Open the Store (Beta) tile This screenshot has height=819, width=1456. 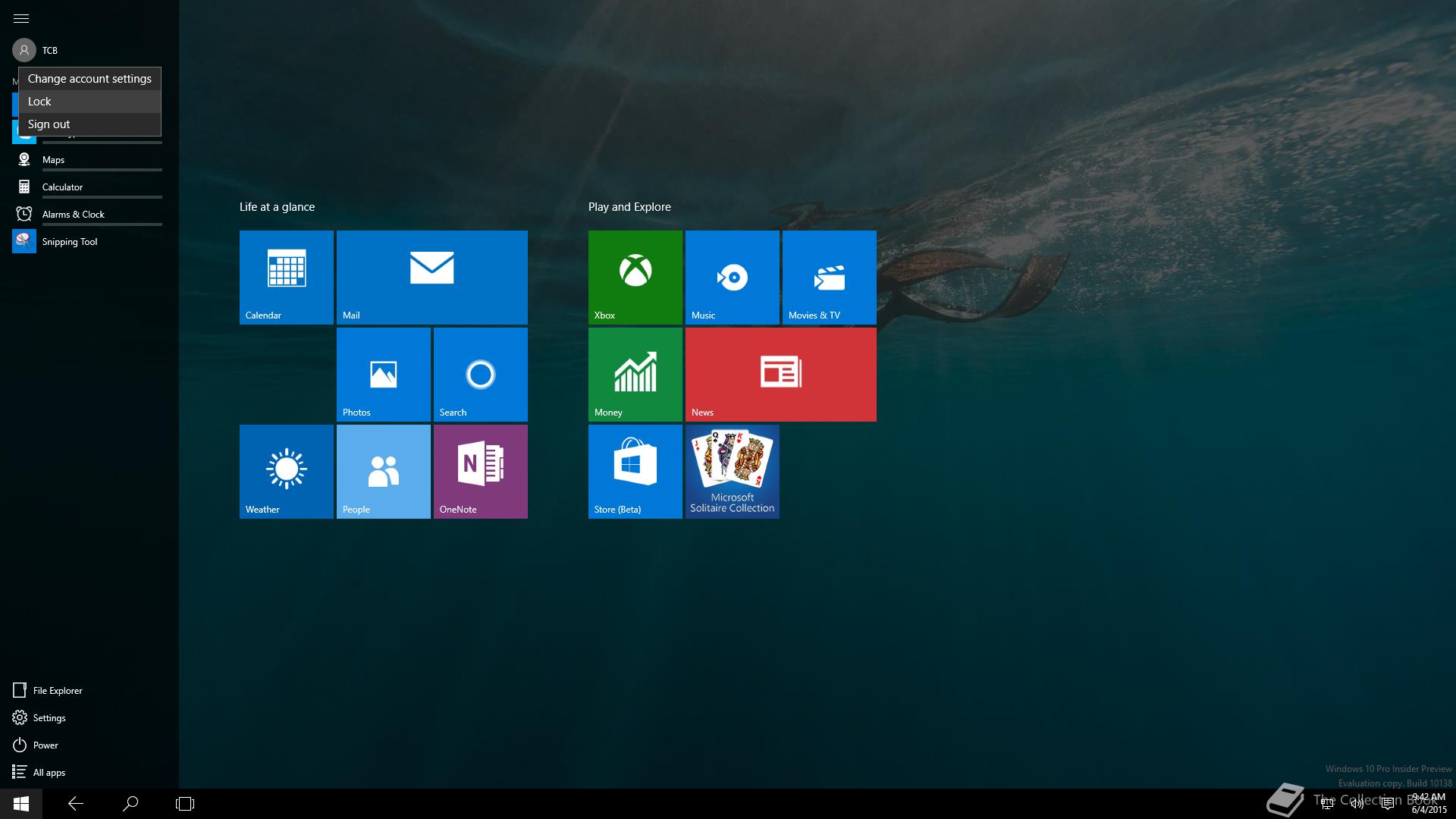point(635,472)
